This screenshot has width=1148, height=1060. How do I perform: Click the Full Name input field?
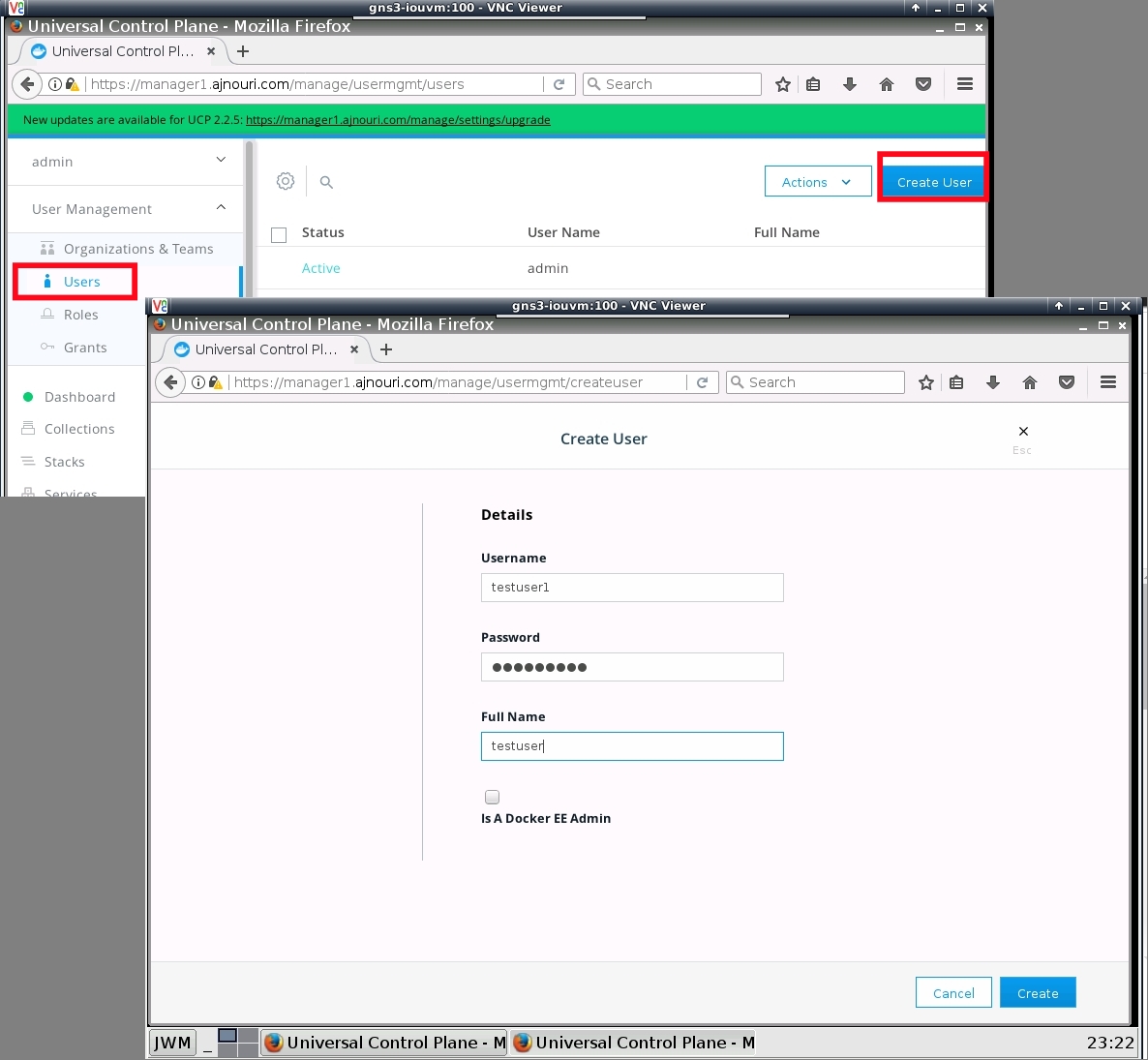(632, 746)
